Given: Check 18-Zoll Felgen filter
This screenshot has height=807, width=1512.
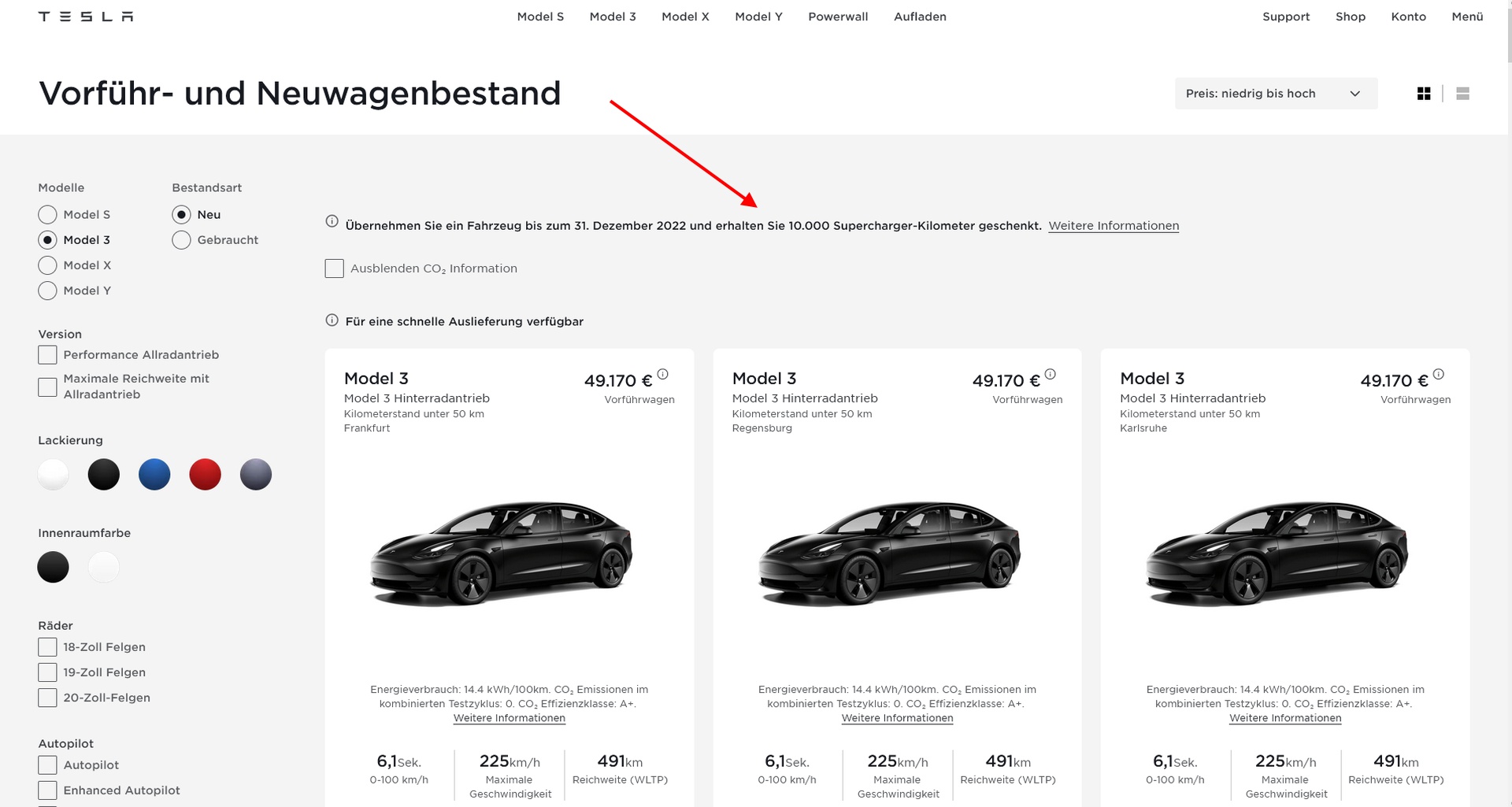Looking at the screenshot, I should click(x=47, y=647).
